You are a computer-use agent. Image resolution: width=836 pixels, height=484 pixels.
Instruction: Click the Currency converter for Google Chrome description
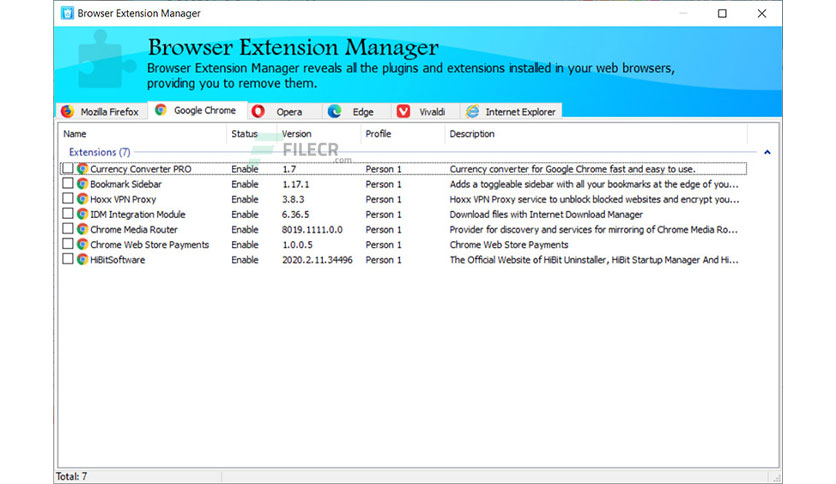coord(572,169)
